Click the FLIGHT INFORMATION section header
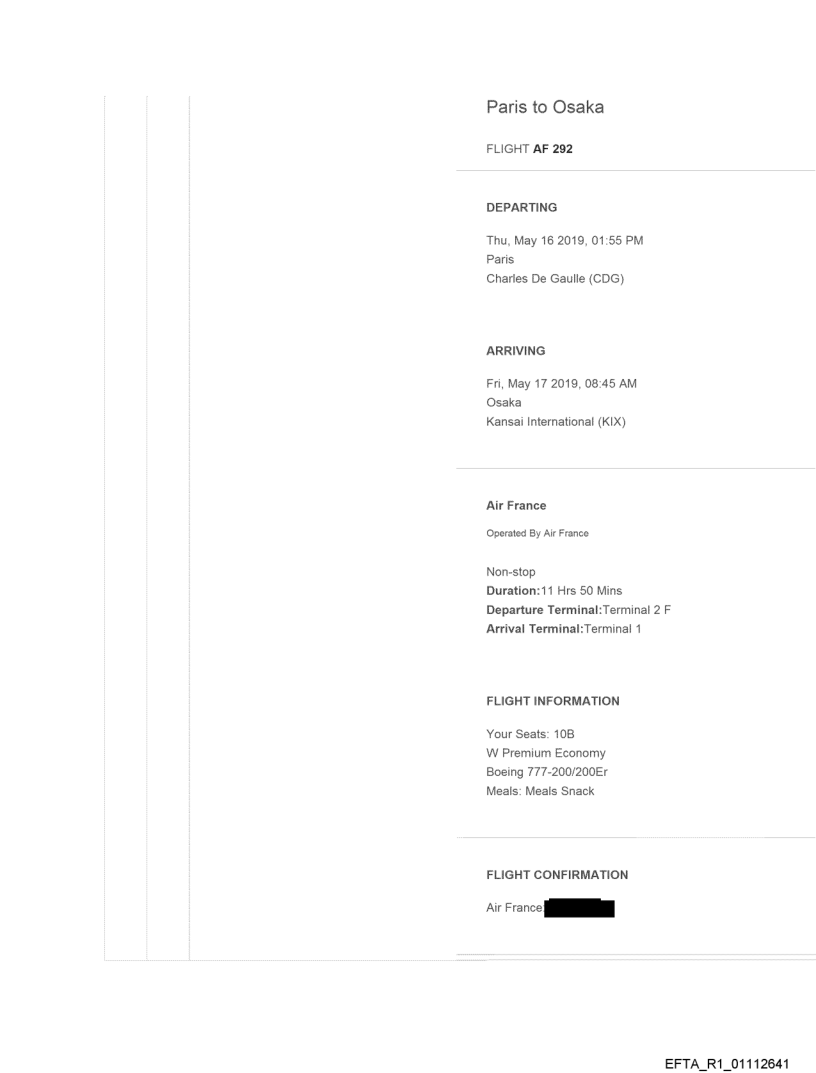 pos(552,701)
